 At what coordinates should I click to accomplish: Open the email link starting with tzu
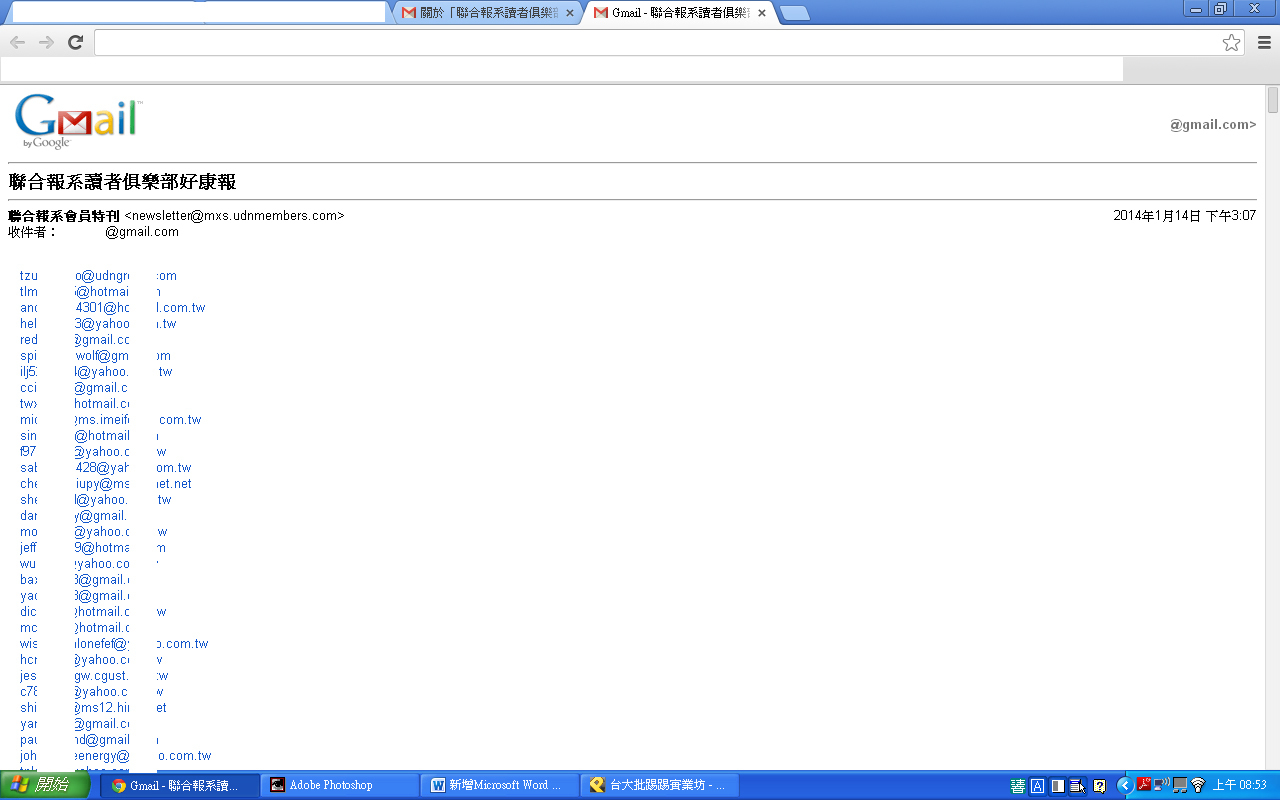[98, 276]
